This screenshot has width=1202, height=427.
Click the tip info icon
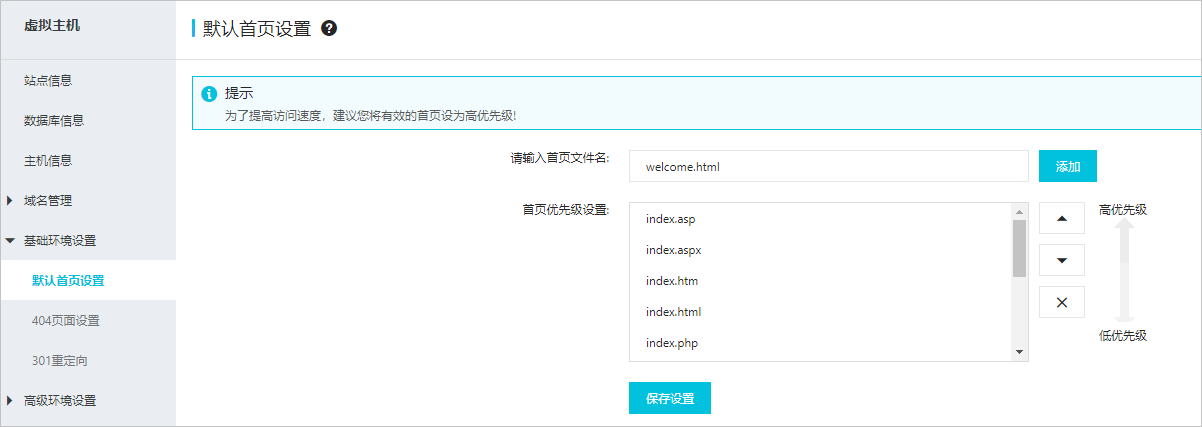point(209,94)
